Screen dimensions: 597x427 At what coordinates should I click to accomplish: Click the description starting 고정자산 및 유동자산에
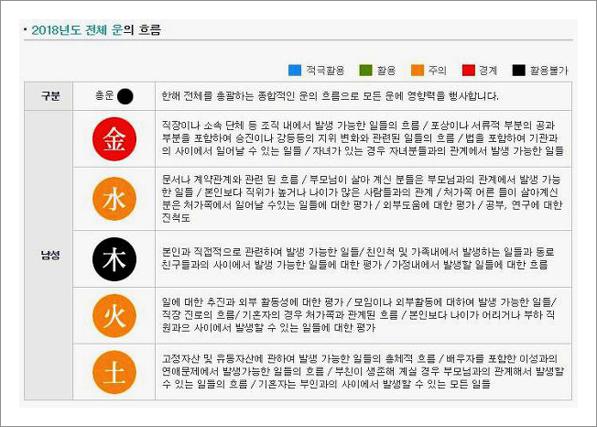coord(362,371)
